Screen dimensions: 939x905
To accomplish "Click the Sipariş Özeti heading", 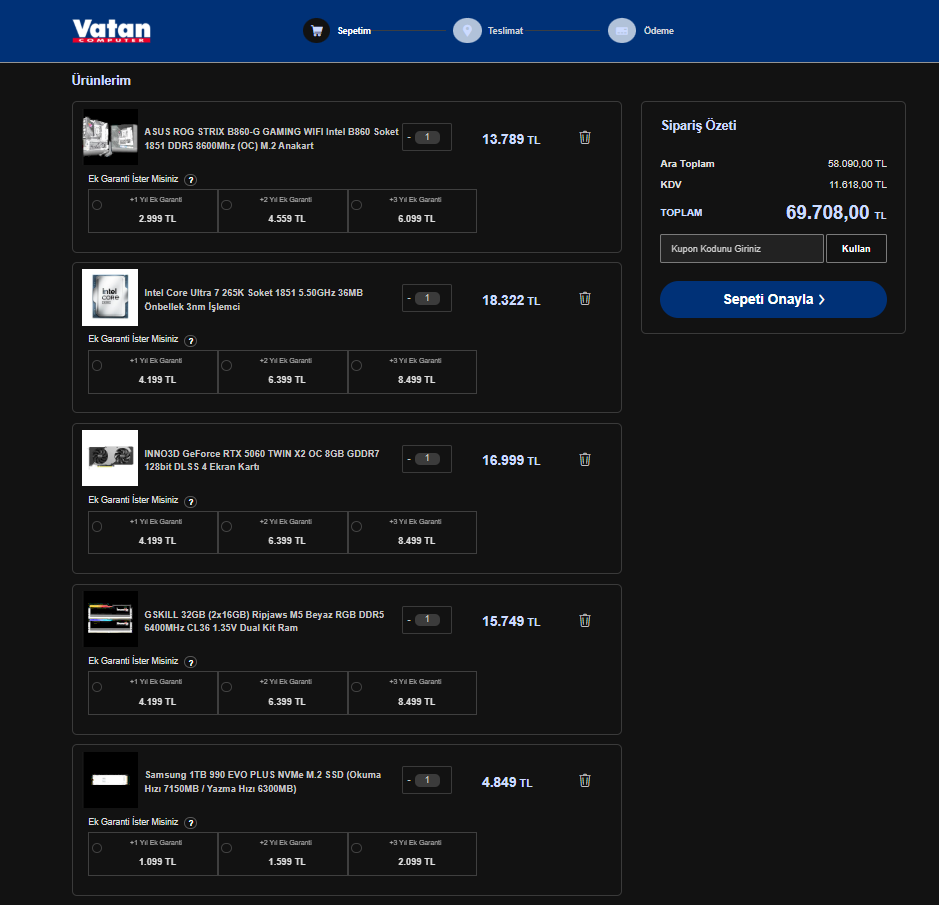I will point(698,125).
